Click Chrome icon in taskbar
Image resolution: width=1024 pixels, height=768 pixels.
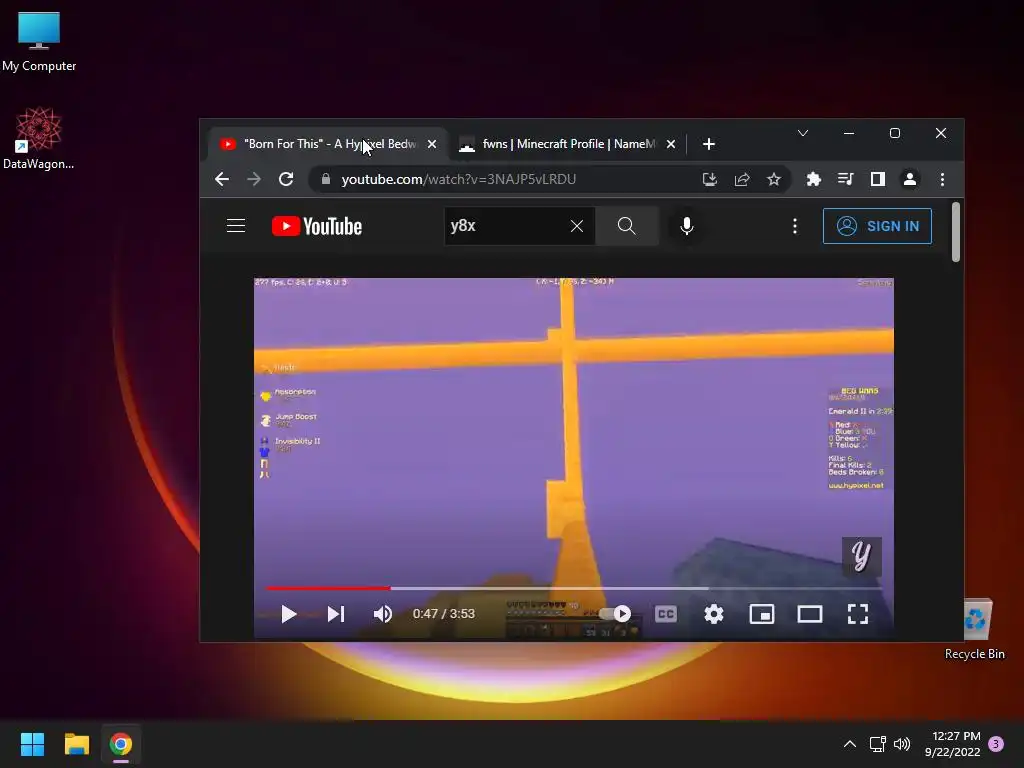pos(121,744)
